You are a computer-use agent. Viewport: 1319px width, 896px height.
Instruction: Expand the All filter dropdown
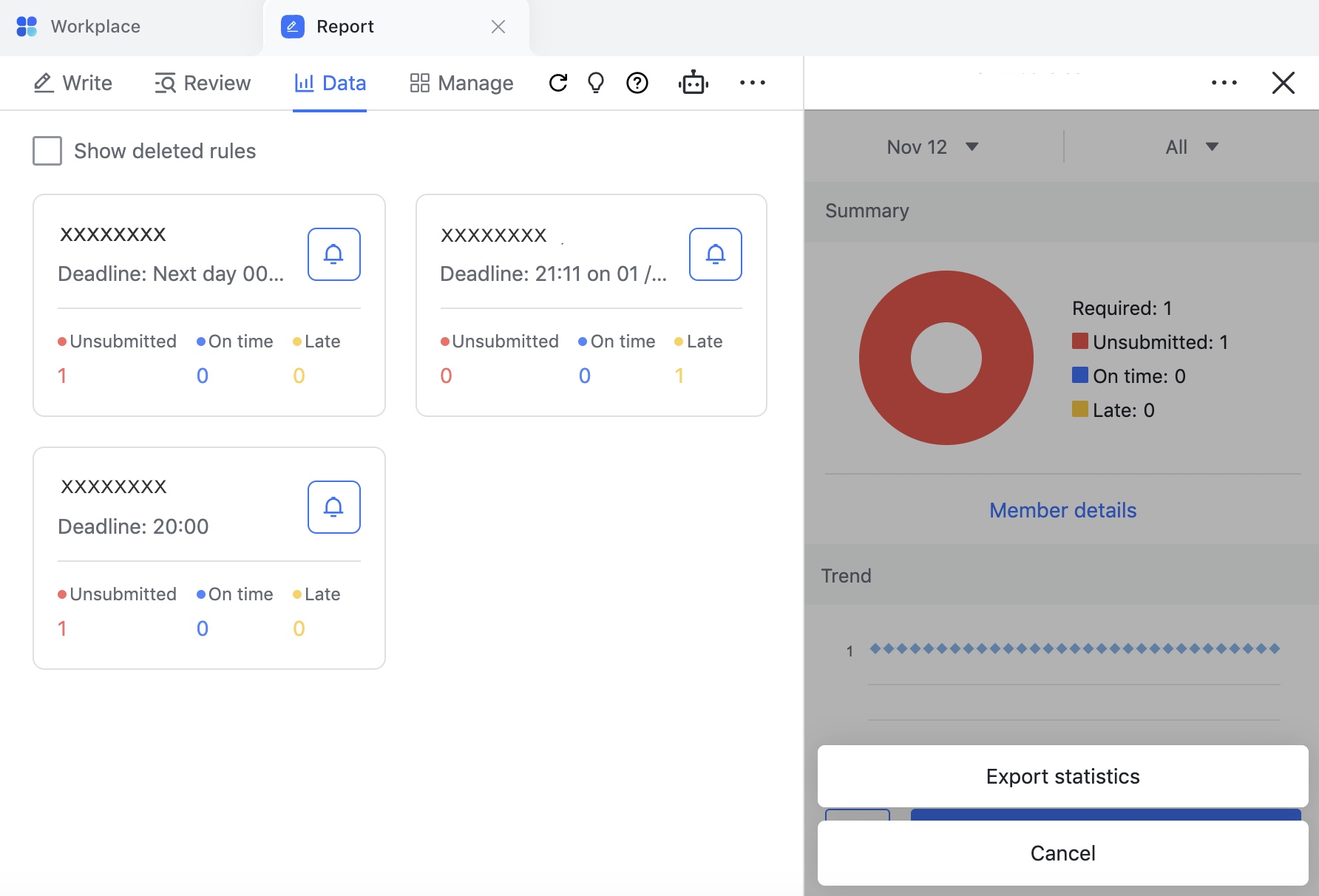(1191, 147)
